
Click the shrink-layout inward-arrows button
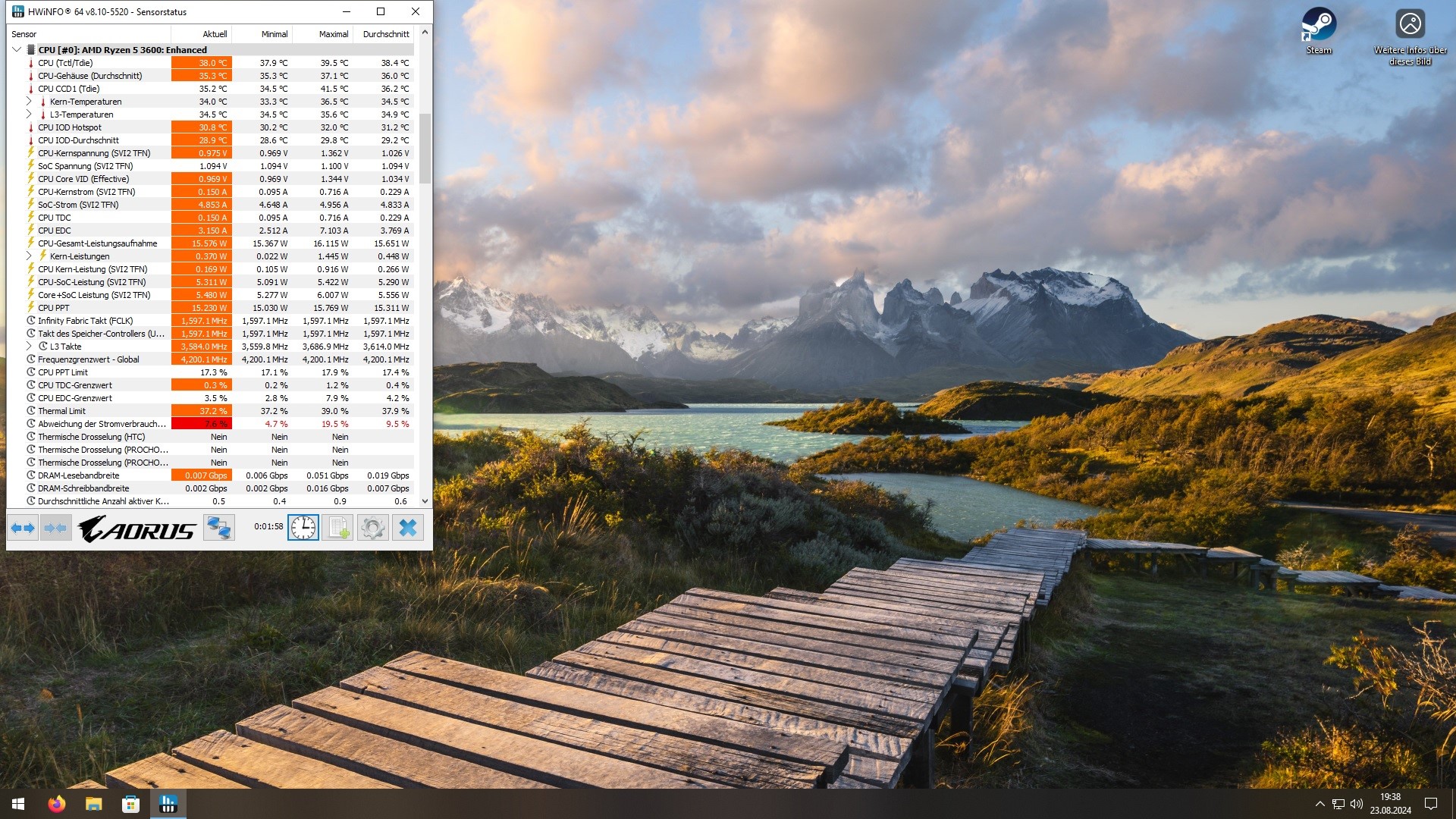pyautogui.click(x=55, y=528)
